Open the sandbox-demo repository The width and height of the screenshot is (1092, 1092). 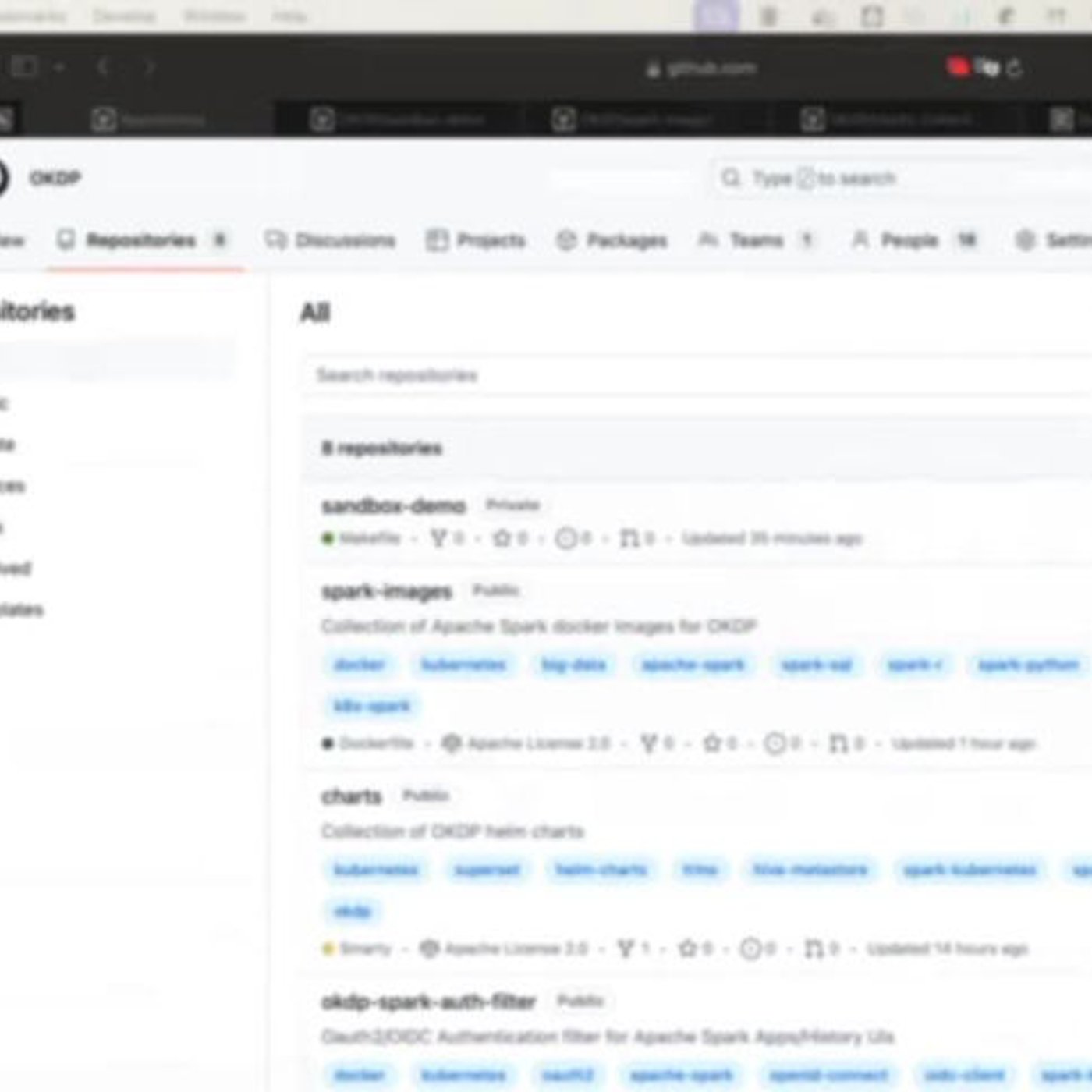[x=394, y=505]
